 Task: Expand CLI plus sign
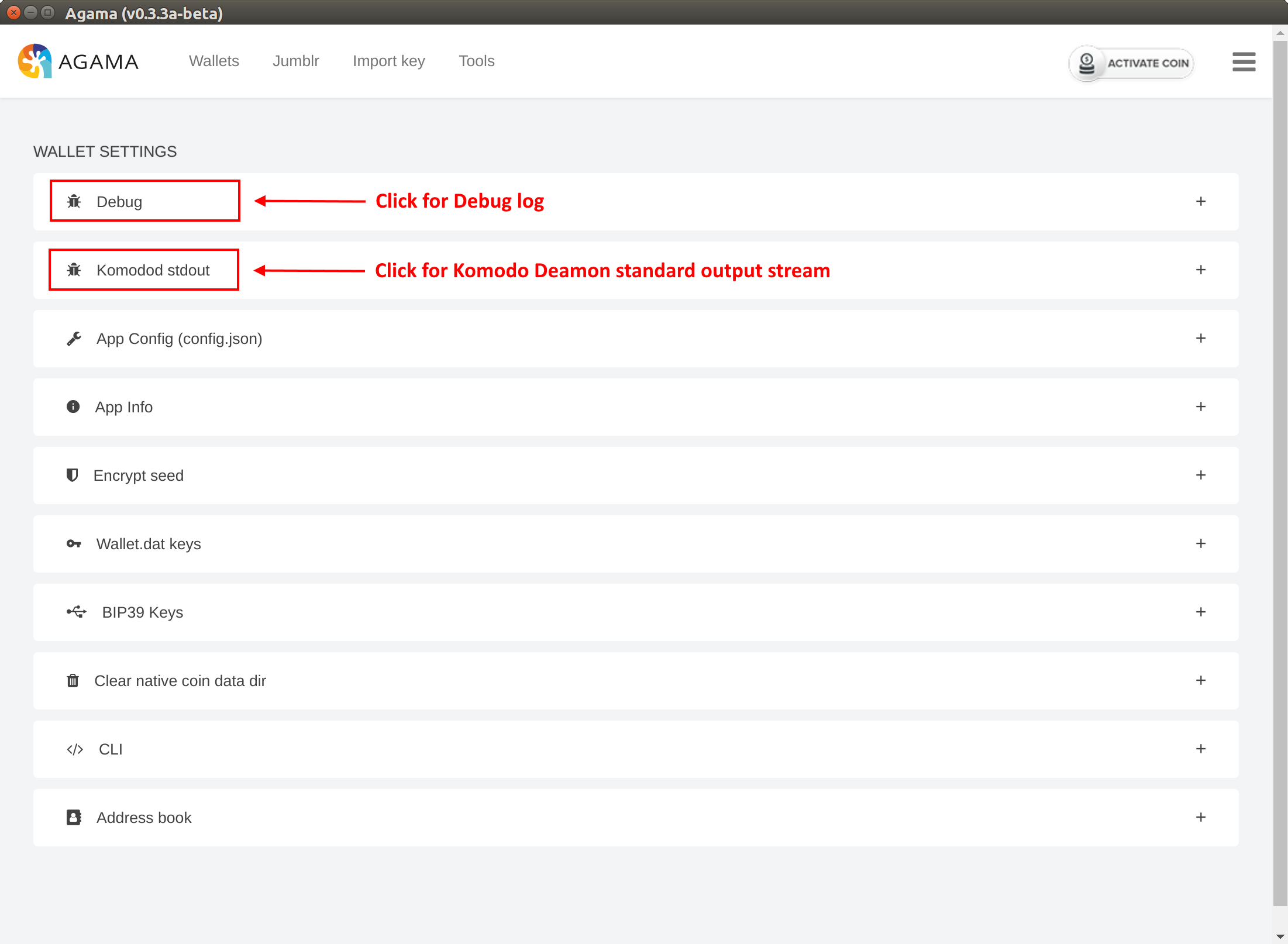tap(1201, 749)
